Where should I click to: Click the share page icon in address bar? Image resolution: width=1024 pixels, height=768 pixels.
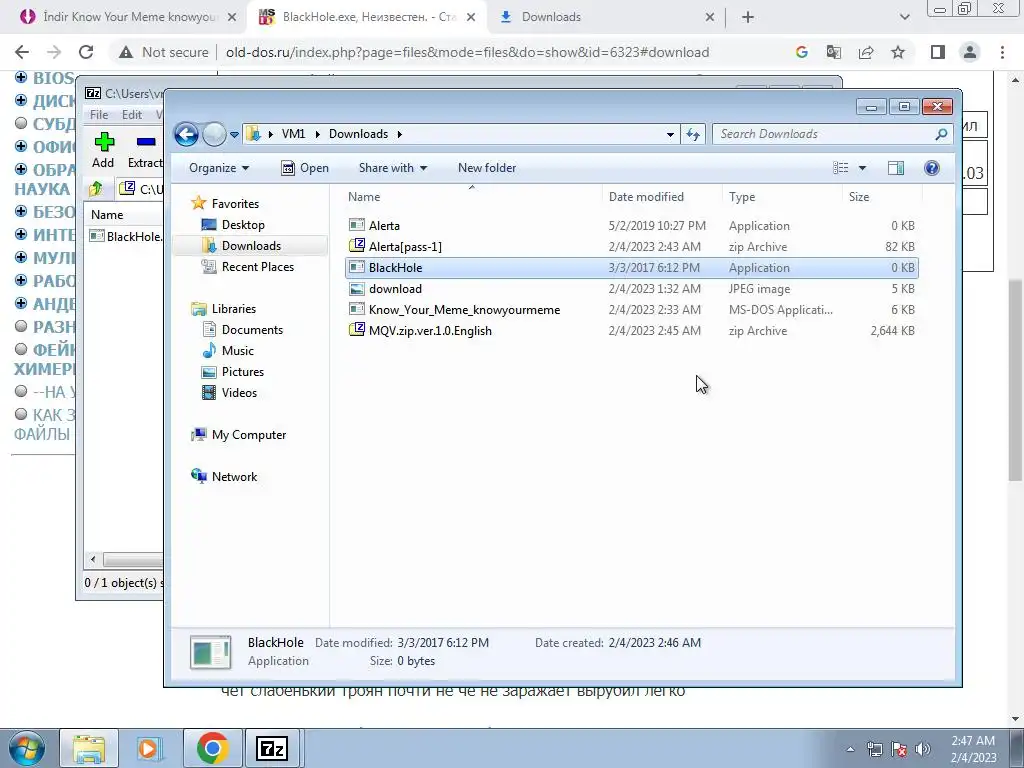866,52
